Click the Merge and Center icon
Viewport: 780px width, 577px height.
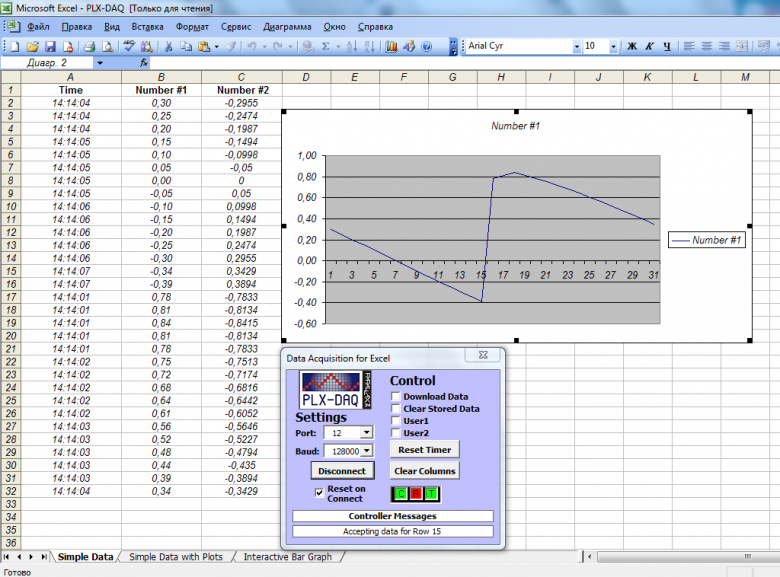coord(742,46)
